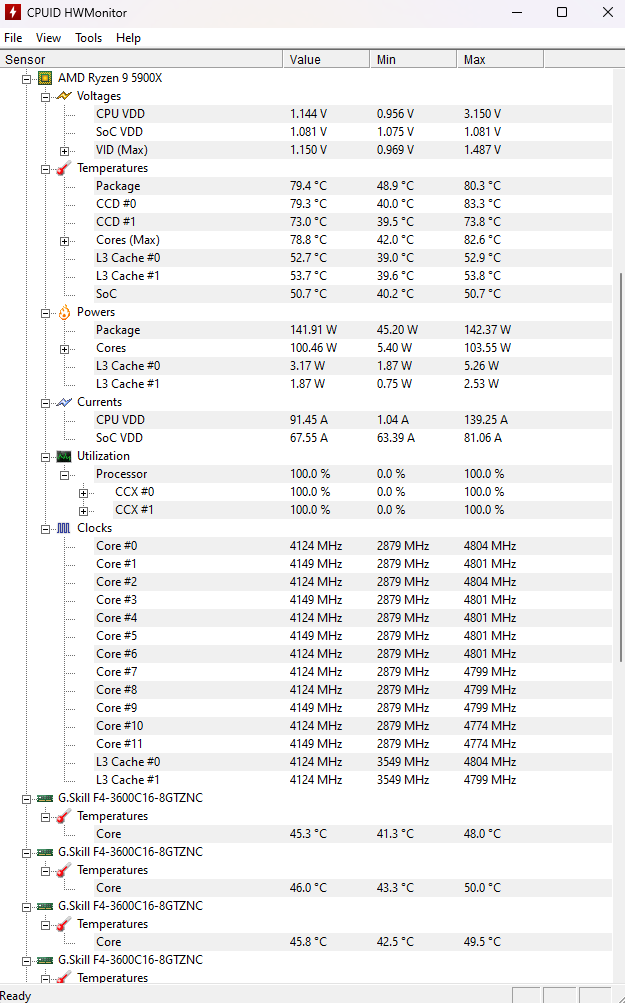
Task: Expand the Cores power entry
Action: [x=65, y=349]
